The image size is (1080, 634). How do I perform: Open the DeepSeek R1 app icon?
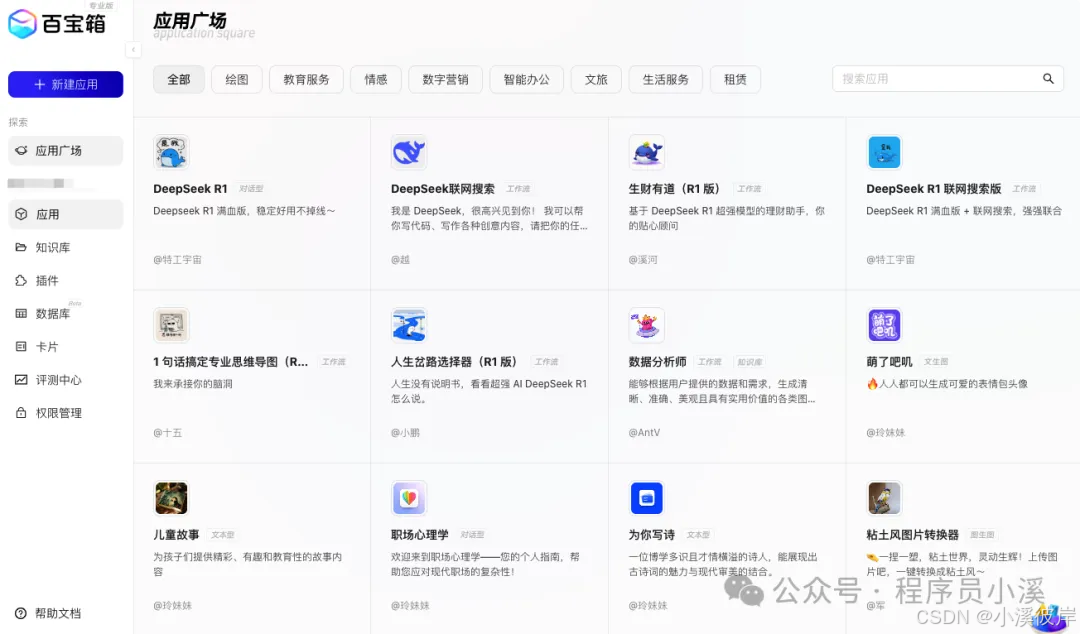(x=172, y=152)
